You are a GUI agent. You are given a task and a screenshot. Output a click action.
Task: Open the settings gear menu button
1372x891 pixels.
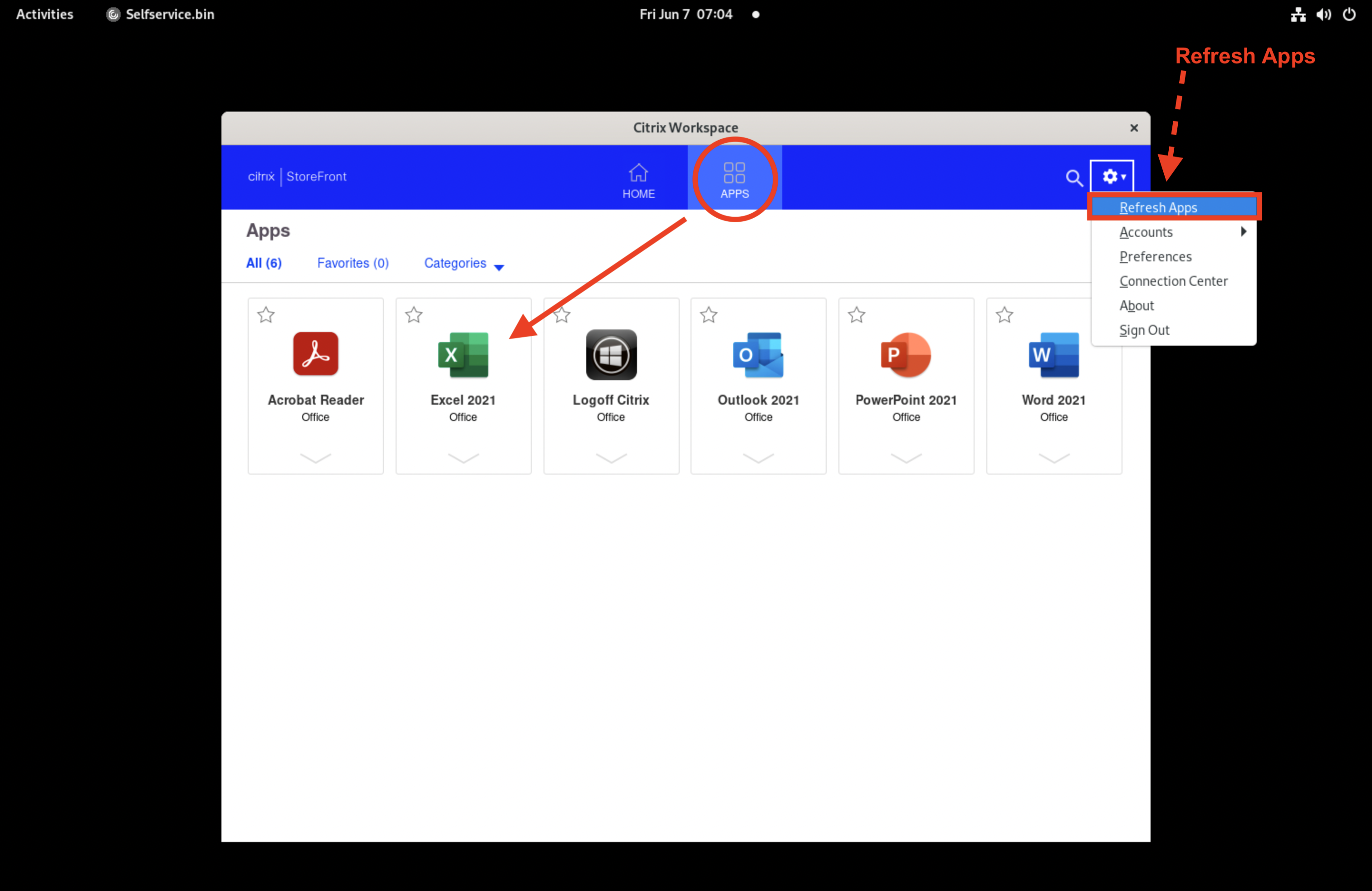pyautogui.click(x=1112, y=176)
